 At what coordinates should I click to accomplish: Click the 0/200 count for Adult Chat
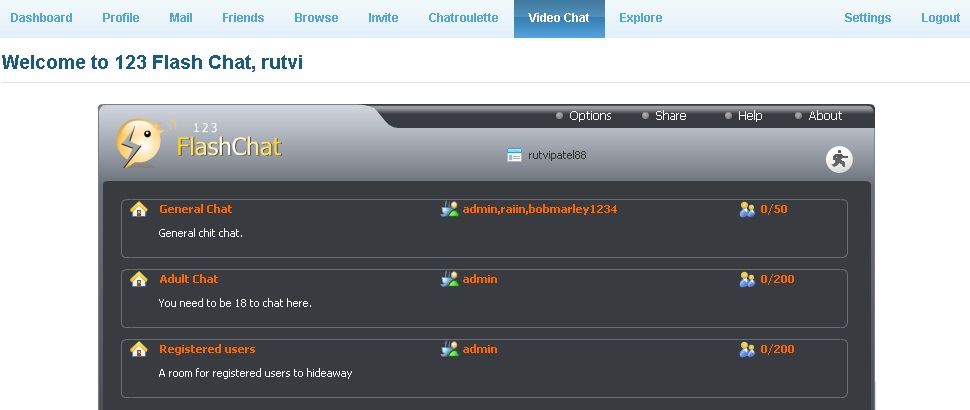click(x=778, y=279)
